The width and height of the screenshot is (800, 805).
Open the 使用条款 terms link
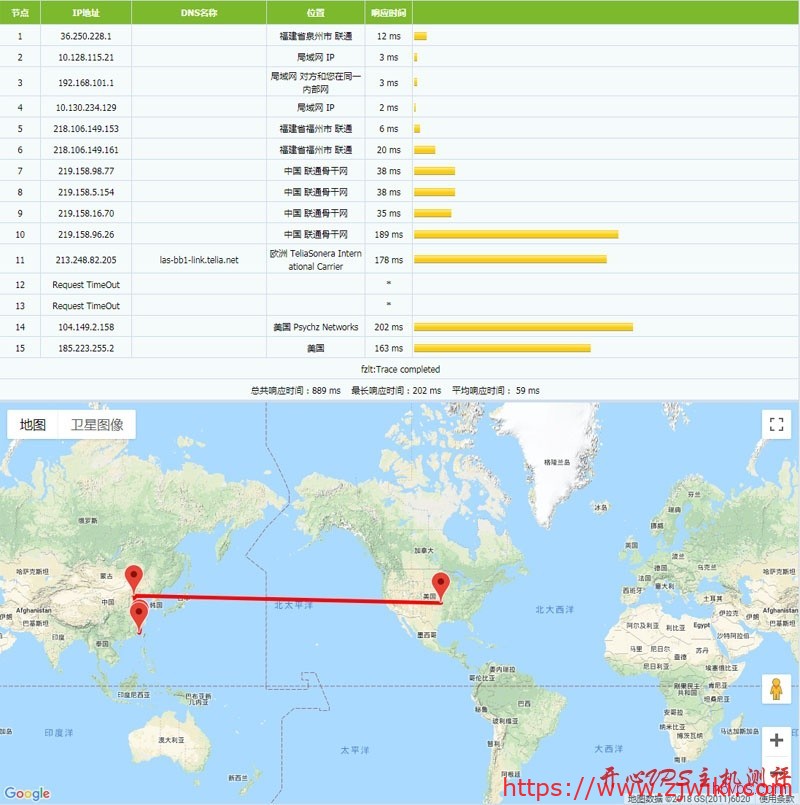click(x=777, y=798)
